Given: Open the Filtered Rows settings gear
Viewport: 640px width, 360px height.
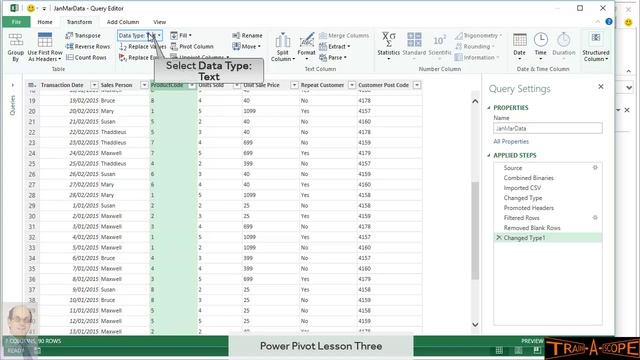Looking at the screenshot, I should (595, 218).
